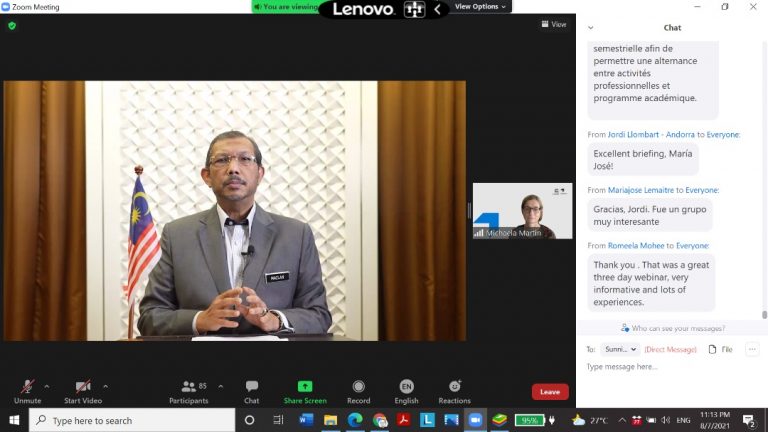
Task: Collapse the Chat panel header chevron
Action: coord(590,28)
